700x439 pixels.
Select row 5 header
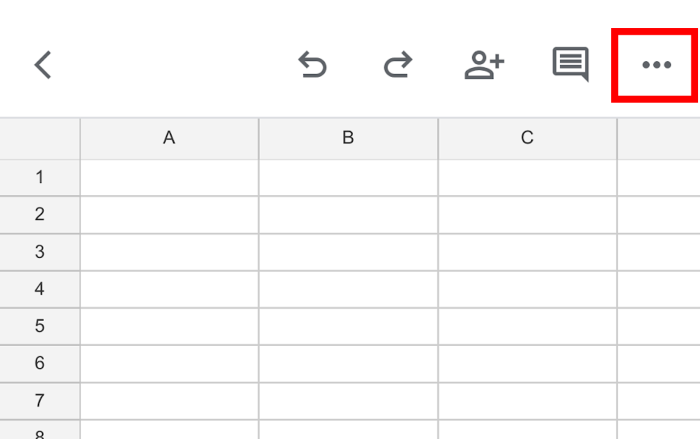tap(40, 326)
